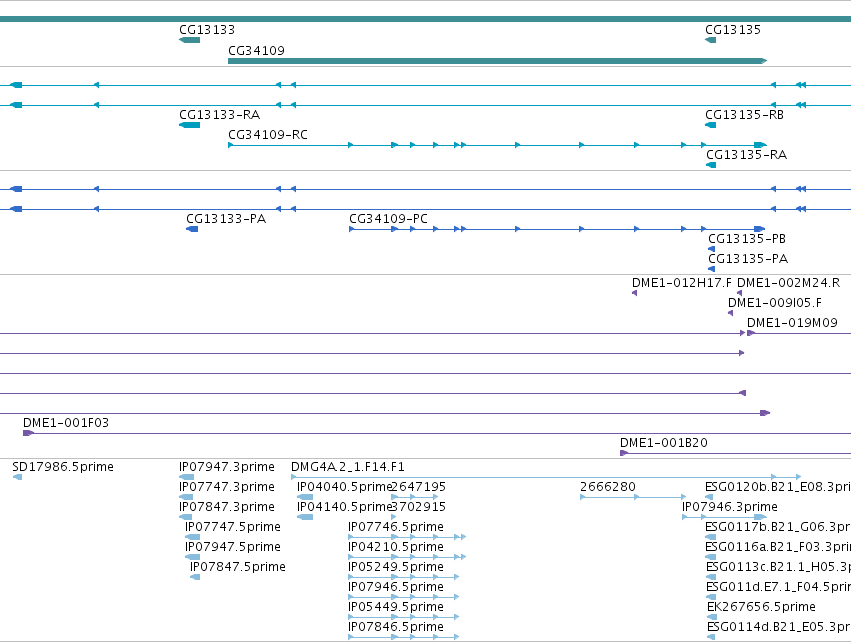The image size is (851, 642).
Task: Select the CG34109-RC transcript label
Action: click(268, 135)
